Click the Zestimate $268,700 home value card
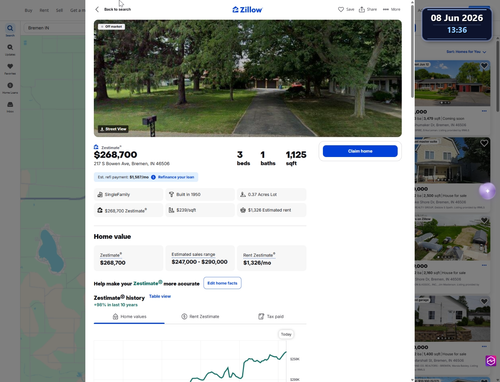This screenshot has height=382, width=500. pyautogui.click(x=128, y=258)
